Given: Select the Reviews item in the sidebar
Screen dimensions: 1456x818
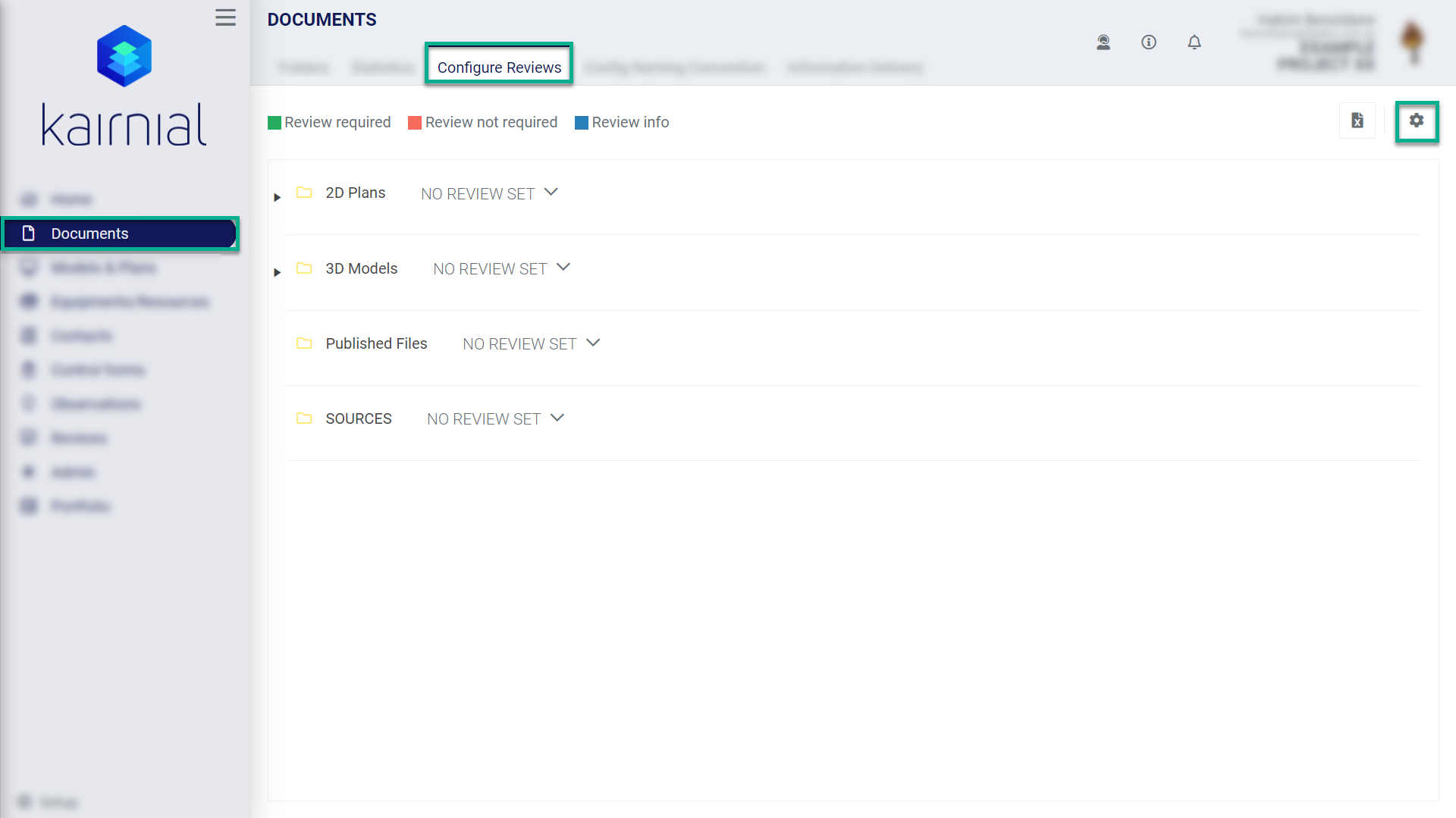Looking at the screenshot, I should 78,437.
